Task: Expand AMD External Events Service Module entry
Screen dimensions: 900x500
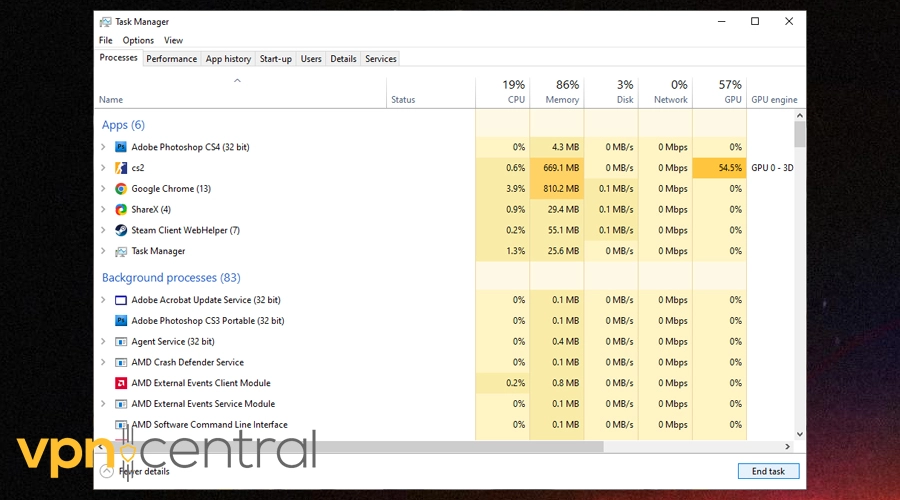Action: point(103,404)
